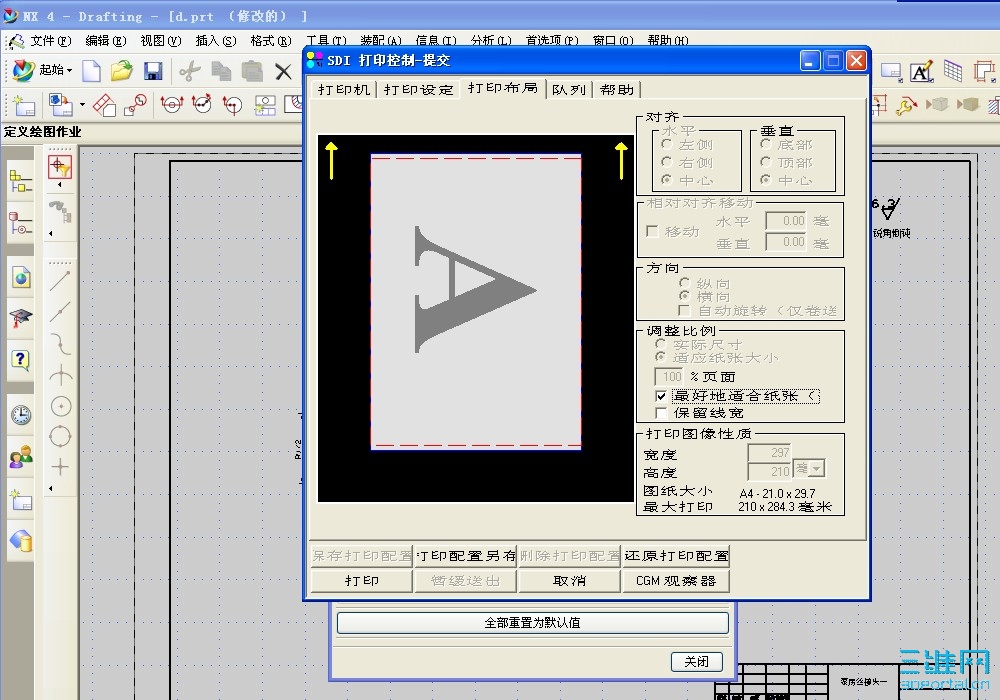The width and height of the screenshot is (1000, 700).
Task: Select the circle with center point tool
Action: coord(61,406)
